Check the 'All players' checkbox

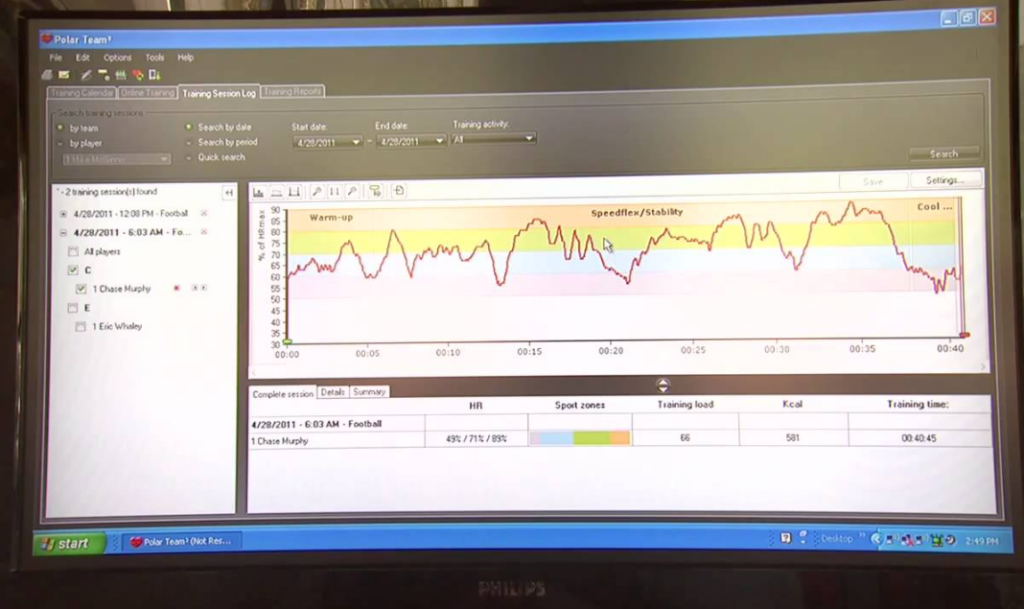coord(73,251)
